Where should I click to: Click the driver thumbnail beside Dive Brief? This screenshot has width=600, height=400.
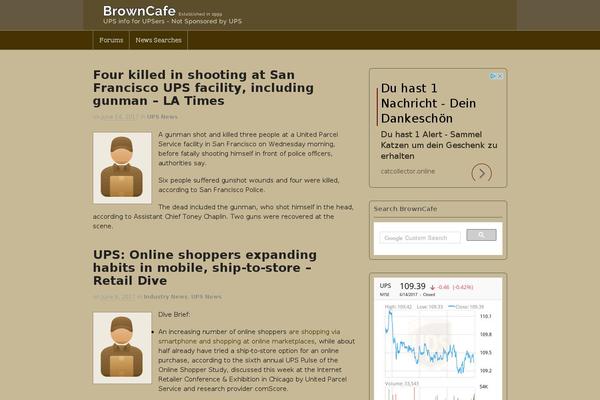click(x=122, y=348)
